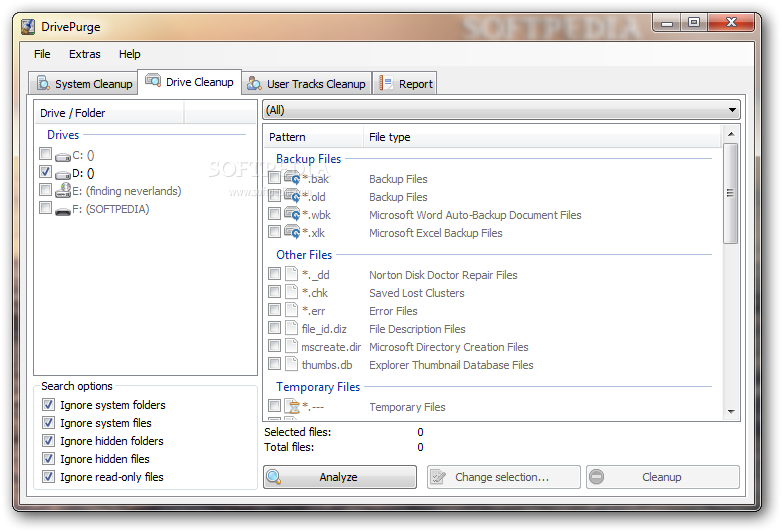Enable the *.err pattern checkbox

(x=274, y=309)
